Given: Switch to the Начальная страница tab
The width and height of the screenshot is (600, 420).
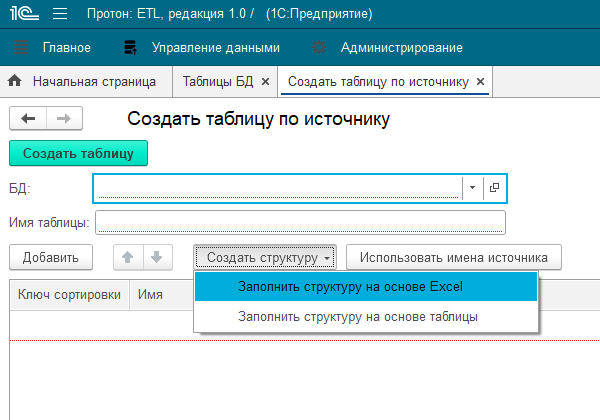Looking at the screenshot, I should (86, 81).
